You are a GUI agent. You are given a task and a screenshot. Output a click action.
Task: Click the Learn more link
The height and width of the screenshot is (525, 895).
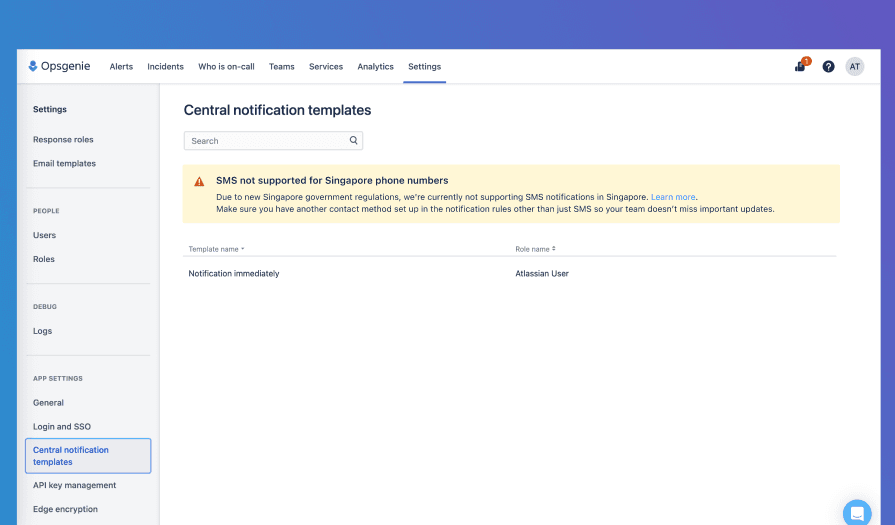tap(673, 197)
